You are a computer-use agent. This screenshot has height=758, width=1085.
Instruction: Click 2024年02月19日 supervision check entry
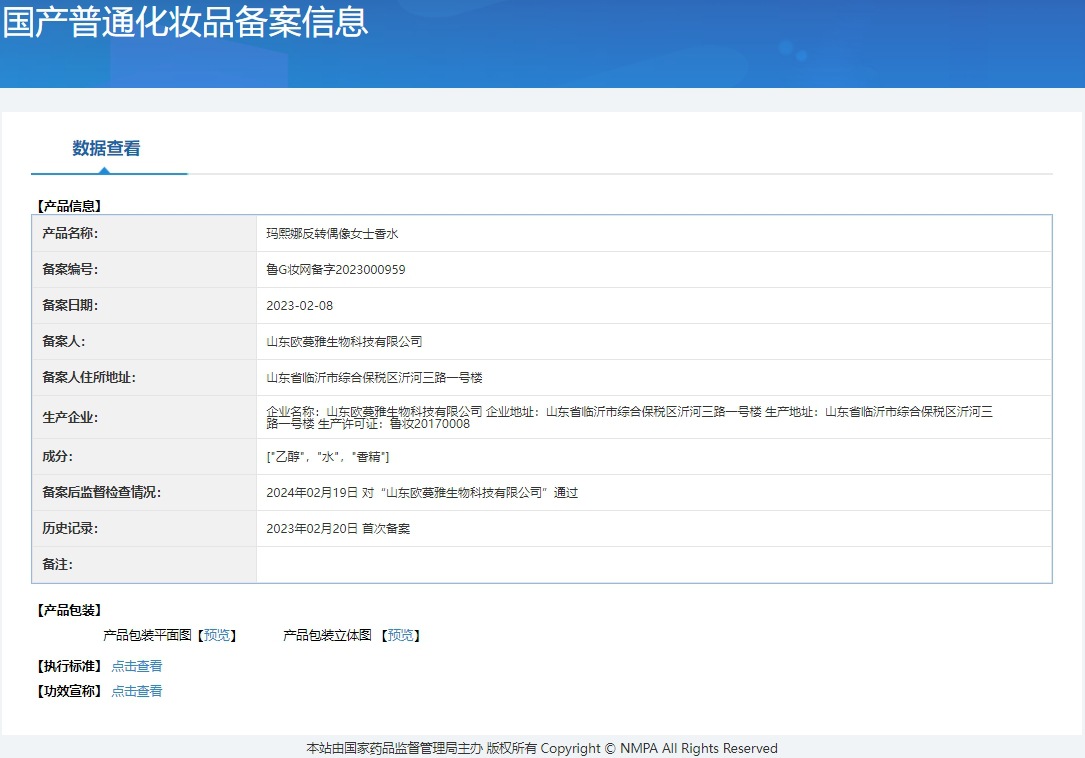tap(422, 493)
